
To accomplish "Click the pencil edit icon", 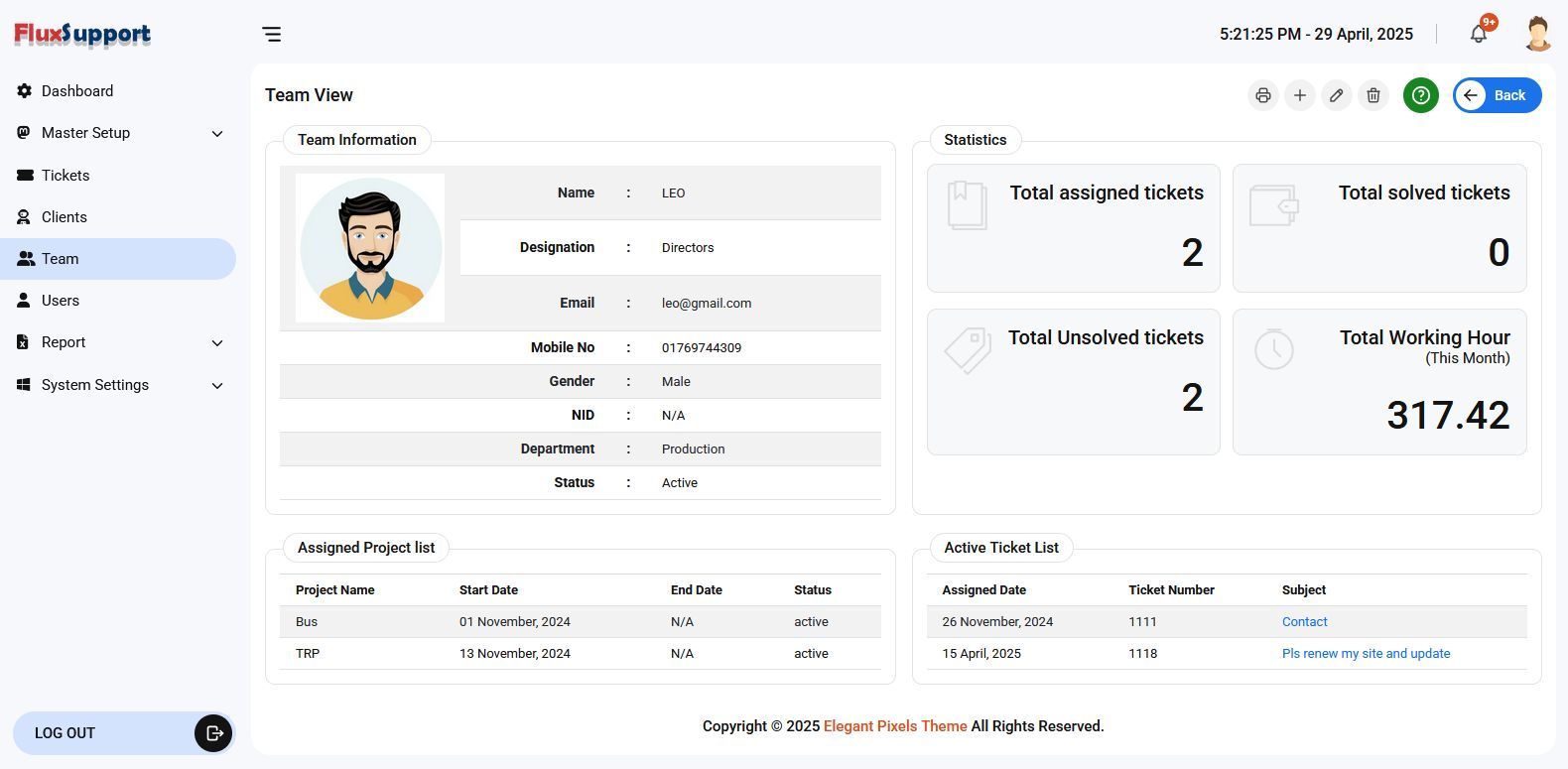I will pos(1337,95).
